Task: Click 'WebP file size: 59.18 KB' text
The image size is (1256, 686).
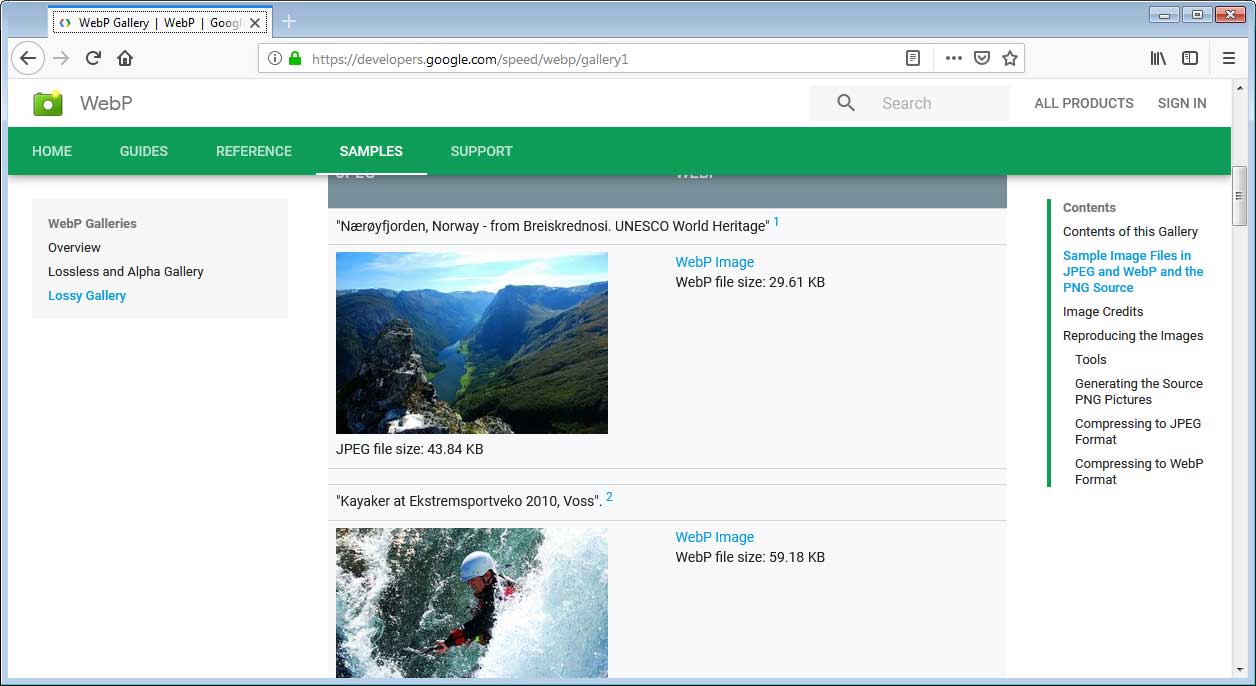Action: click(x=750, y=557)
